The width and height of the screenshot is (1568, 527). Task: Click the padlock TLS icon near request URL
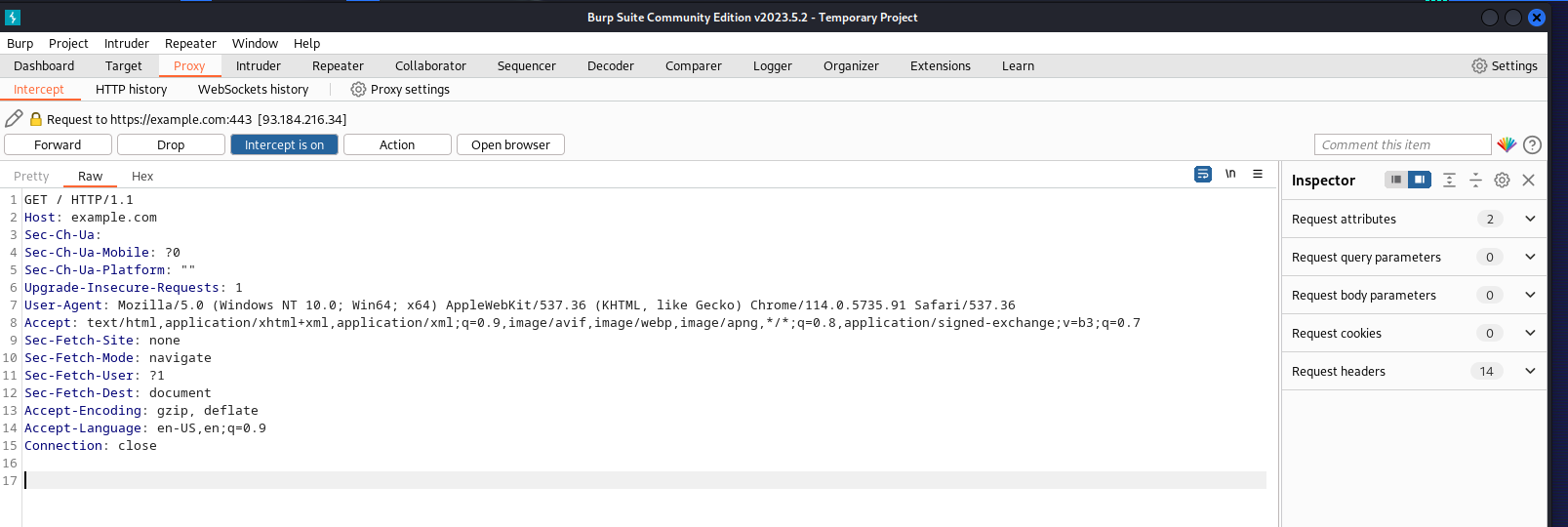[36, 119]
